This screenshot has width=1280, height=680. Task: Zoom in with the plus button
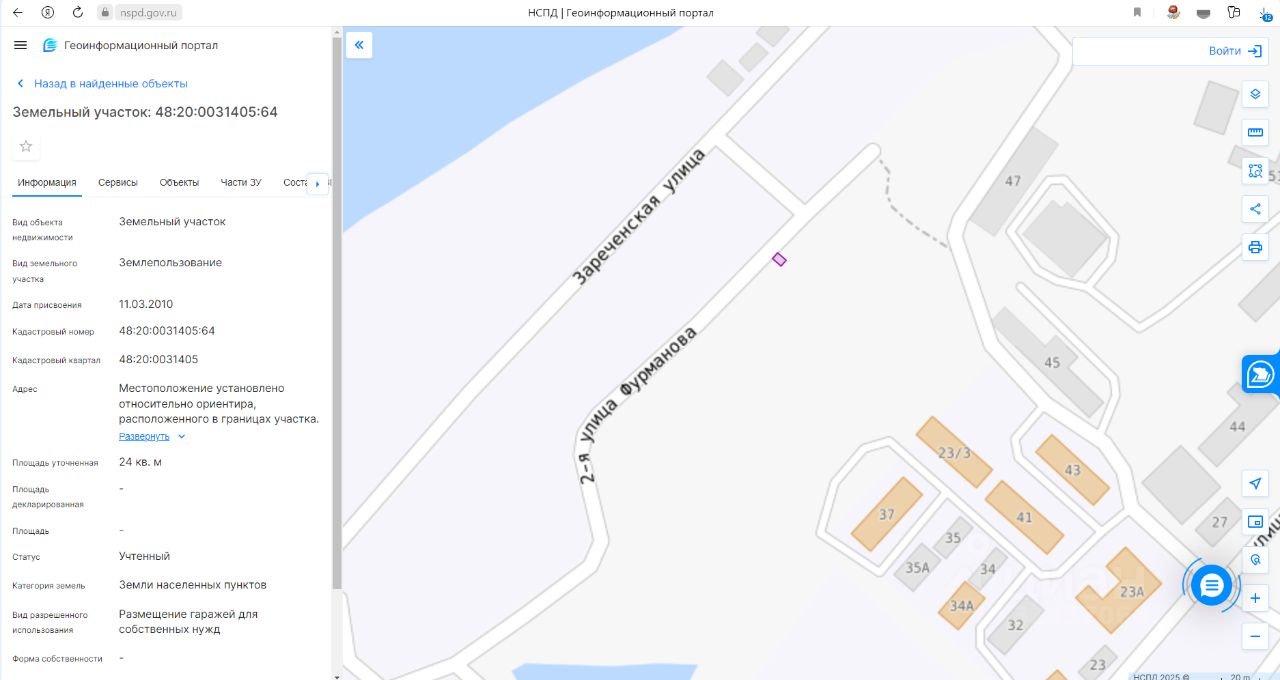pyautogui.click(x=1255, y=598)
